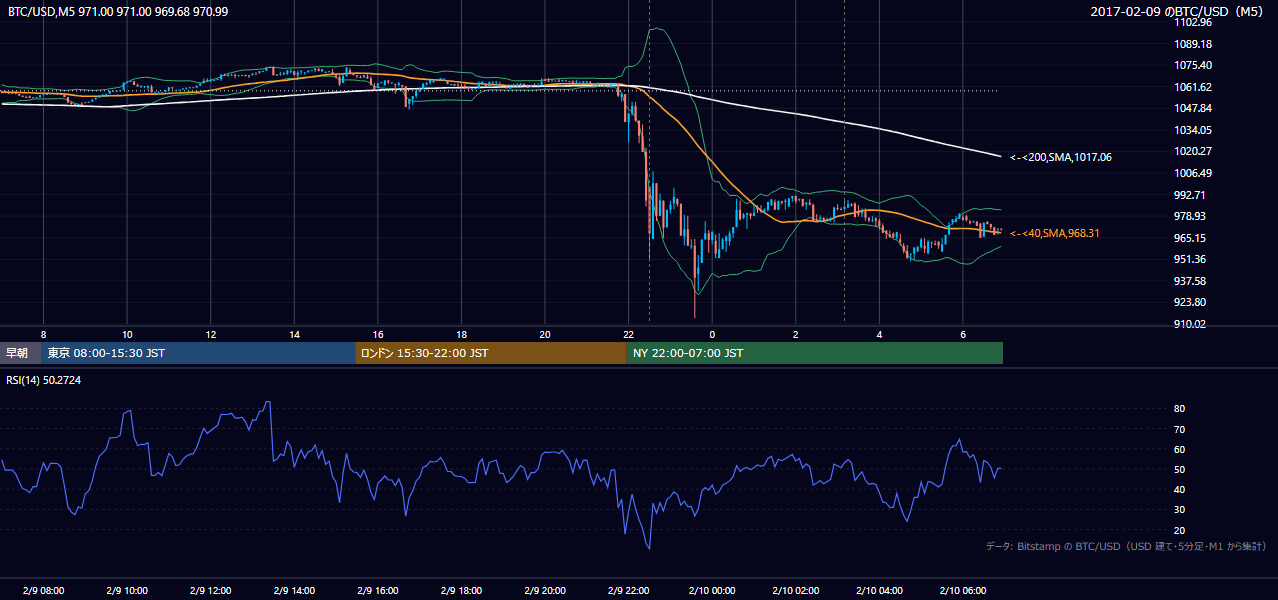Select the 東京 08:00-15:30 JST session bar
The height and width of the screenshot is (600, 1278).
(x=199, y=353)
